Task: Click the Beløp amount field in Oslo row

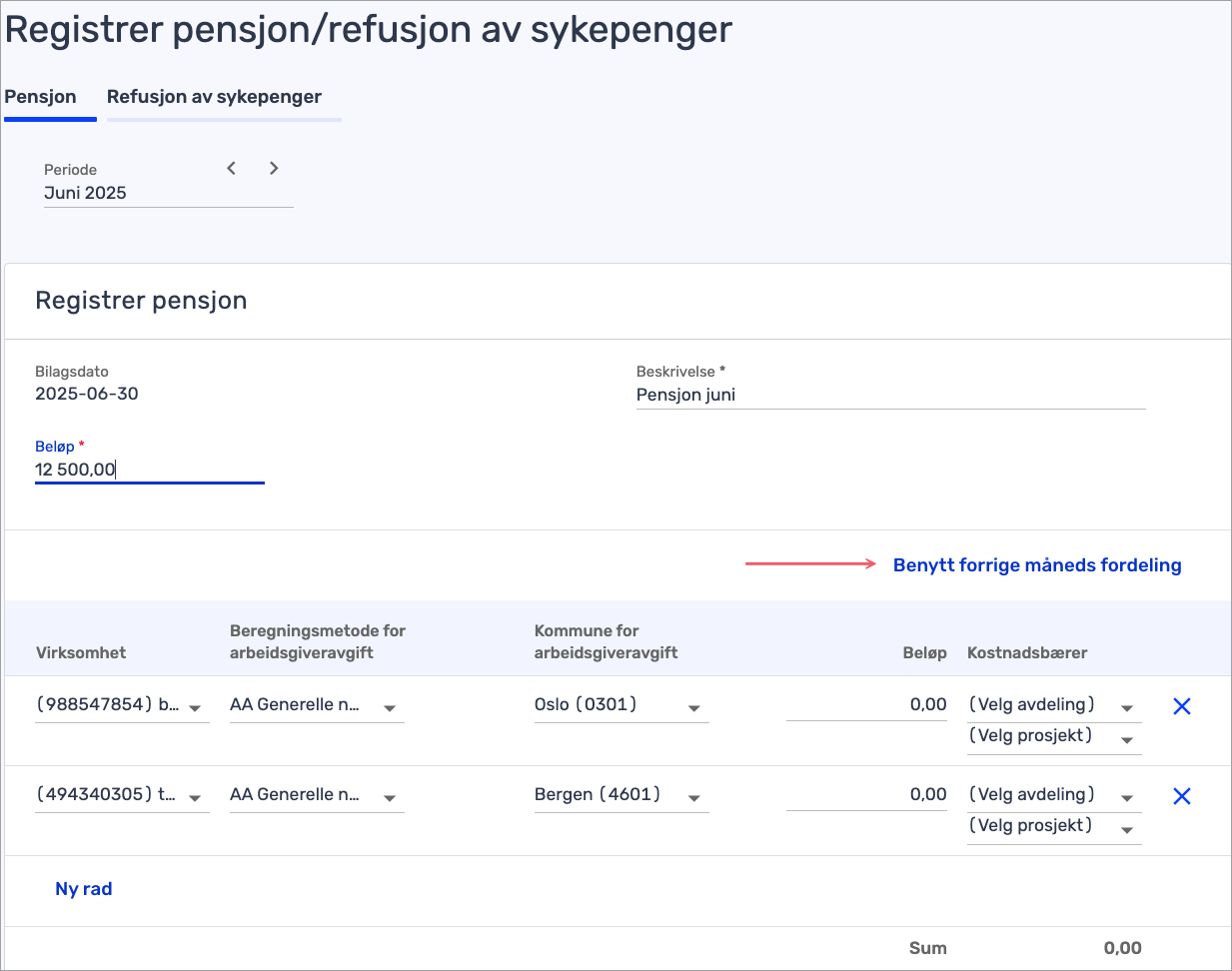Action: 866,705
